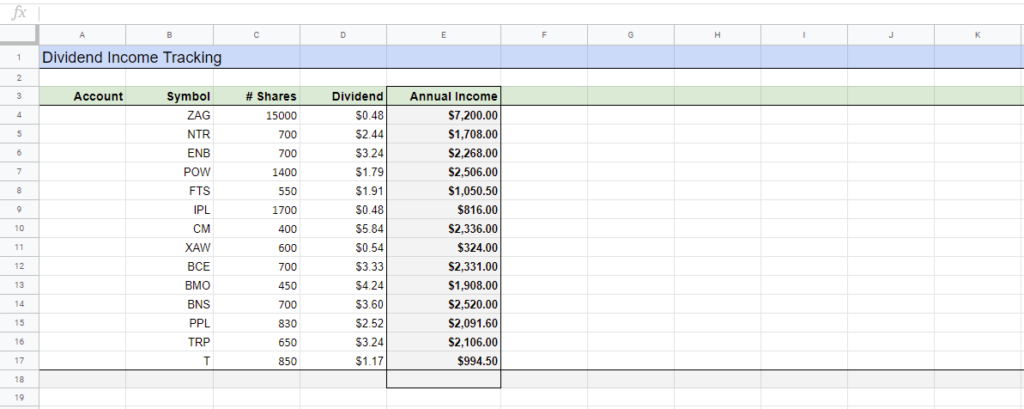Click the 650 shares cell

(257, 342)
